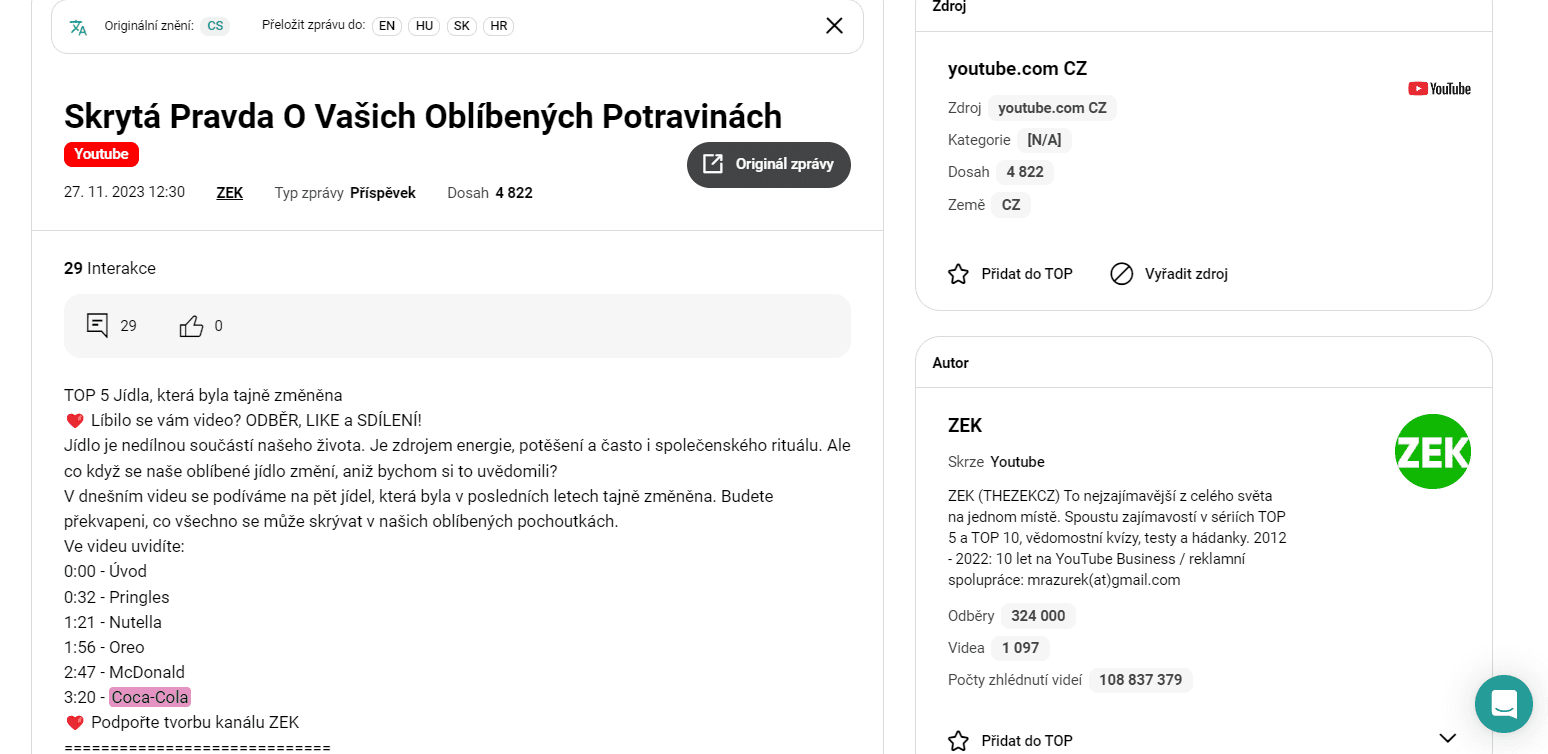Screen dimensions: 1548x754
Task: Click the article title Skrytá Pravda
Action: pyautogui.click(x=423, y=116)
